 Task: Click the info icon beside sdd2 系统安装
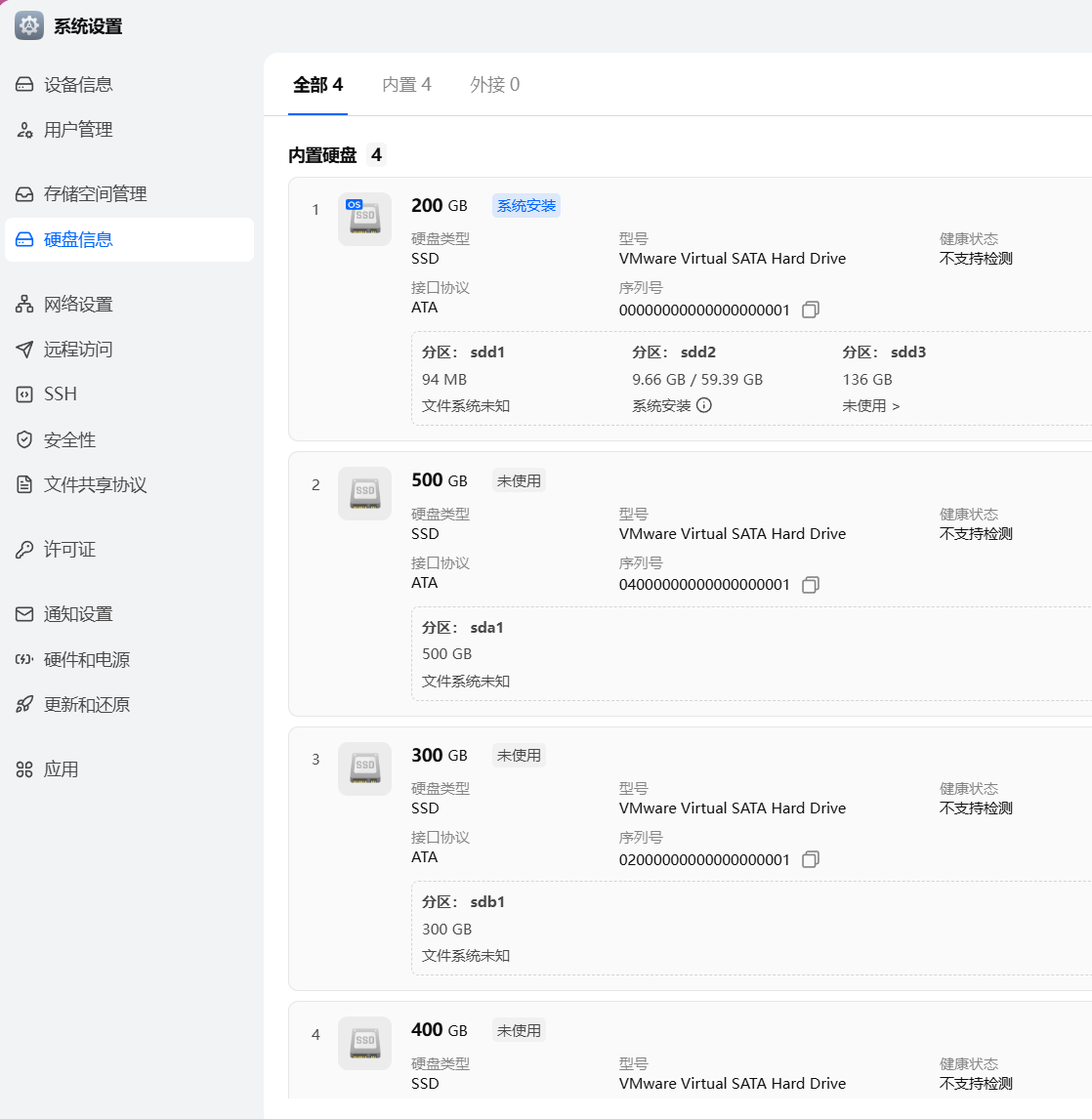click(x=704, y=405)
